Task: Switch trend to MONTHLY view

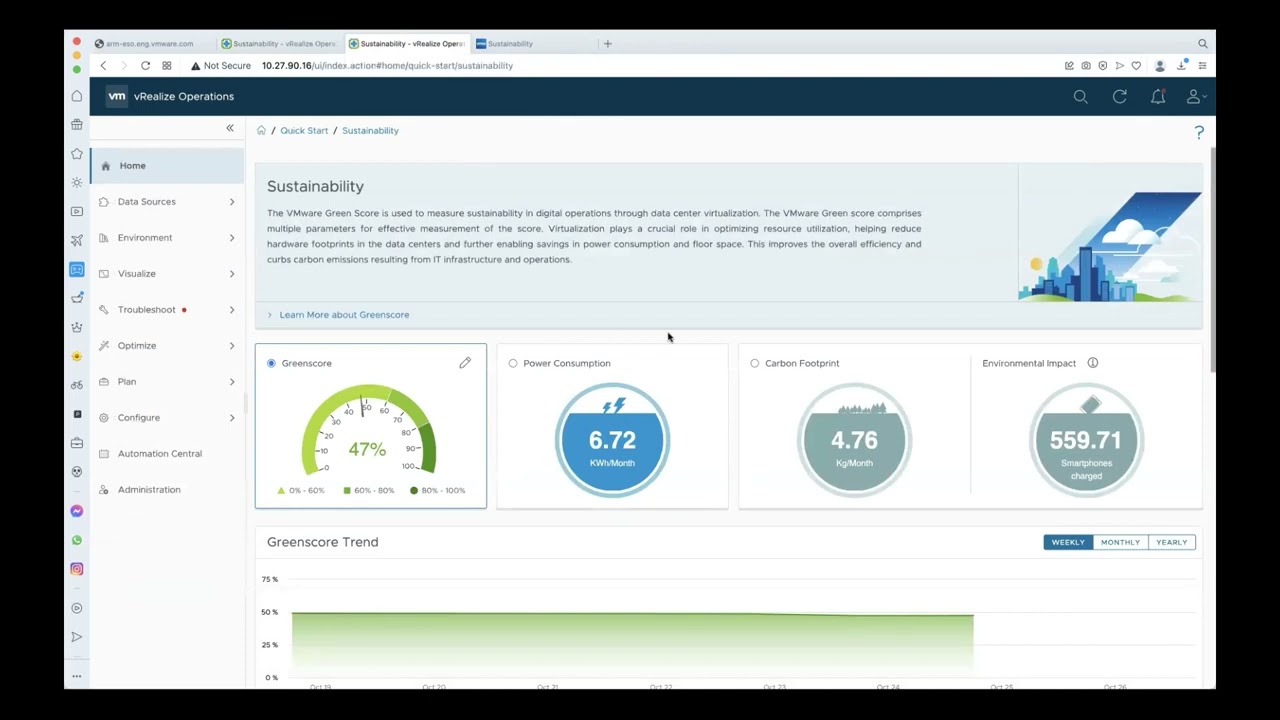Action: 1120,542
